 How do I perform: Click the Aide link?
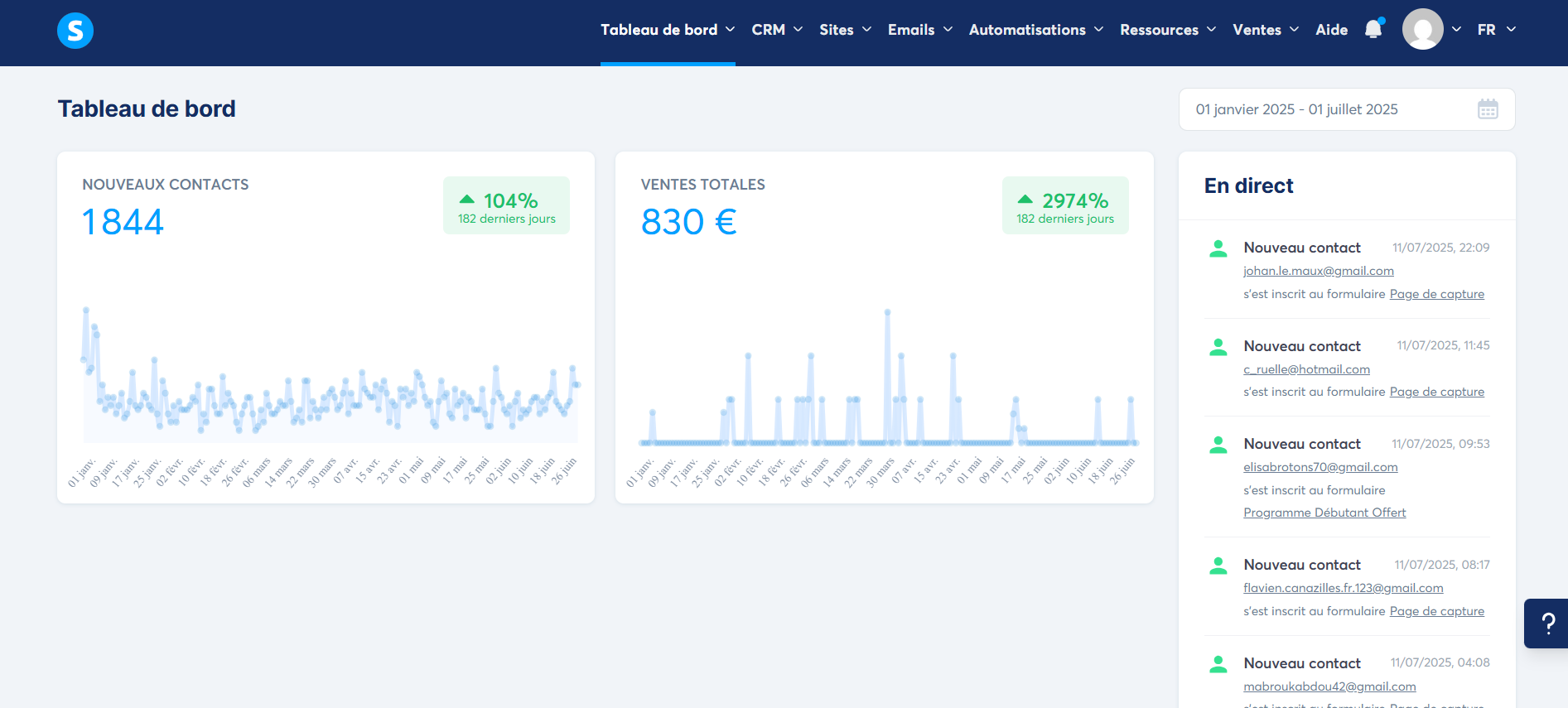[x=1331, y=30]
